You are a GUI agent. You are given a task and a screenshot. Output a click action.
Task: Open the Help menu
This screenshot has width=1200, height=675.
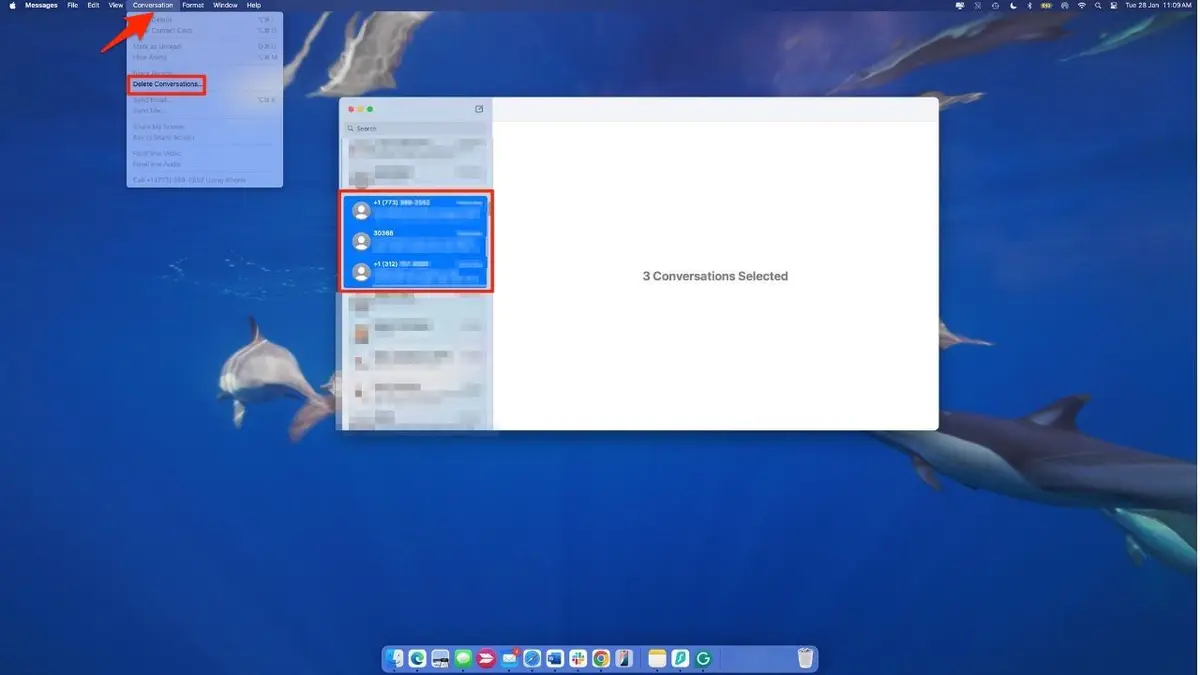254,5
